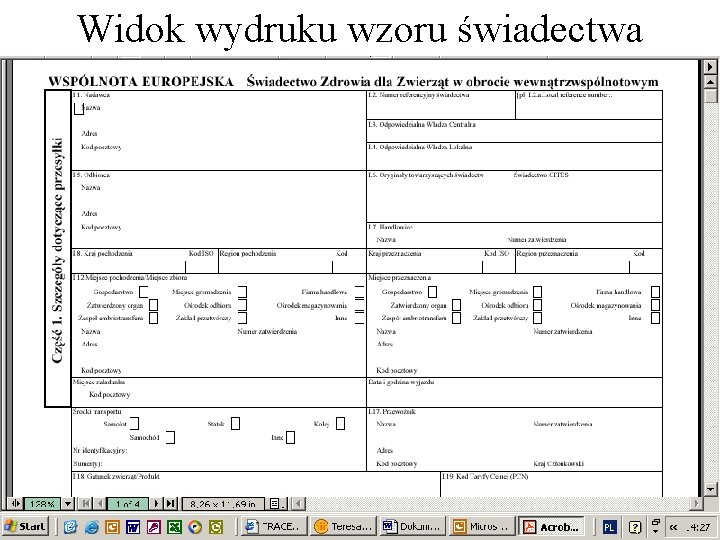The image size is (720, 540).
Task: Tick the 'Statek' transport checkbox
Action: tap(235, 423)
